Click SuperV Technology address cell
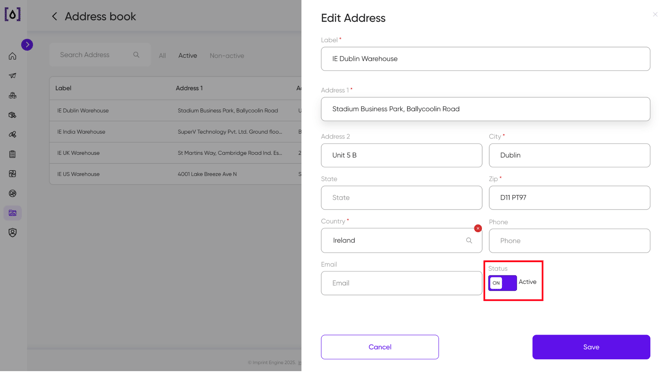This screenshot has width=670, height=376. click(x=229, y=132)
